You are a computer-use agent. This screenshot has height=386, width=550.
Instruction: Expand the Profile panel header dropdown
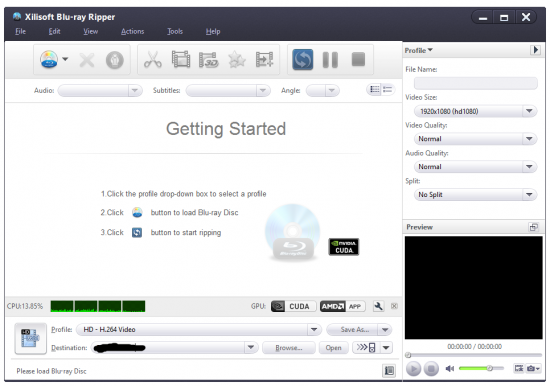418,50
